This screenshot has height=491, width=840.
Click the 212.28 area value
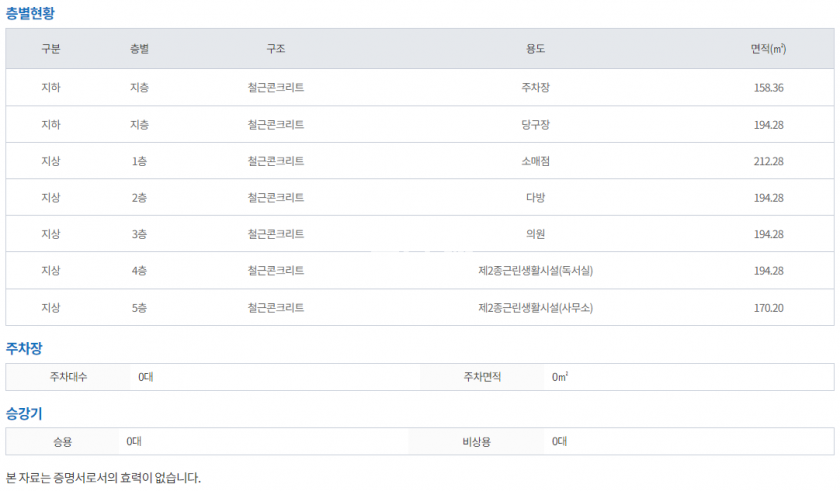(x=768, y=161)
